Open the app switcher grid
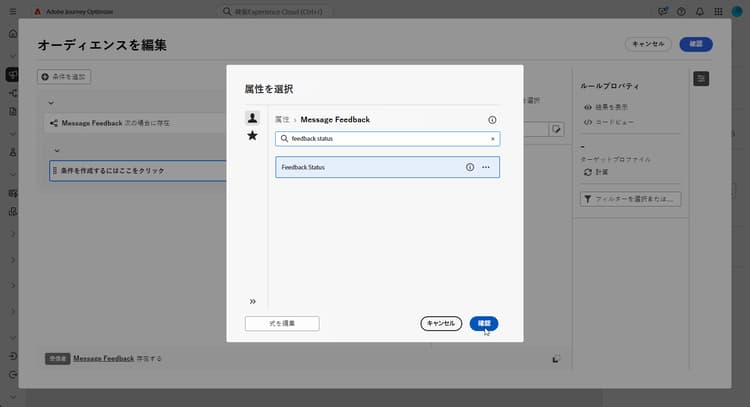This screenshot has width=750, height=407. click(x=718, y=11)
